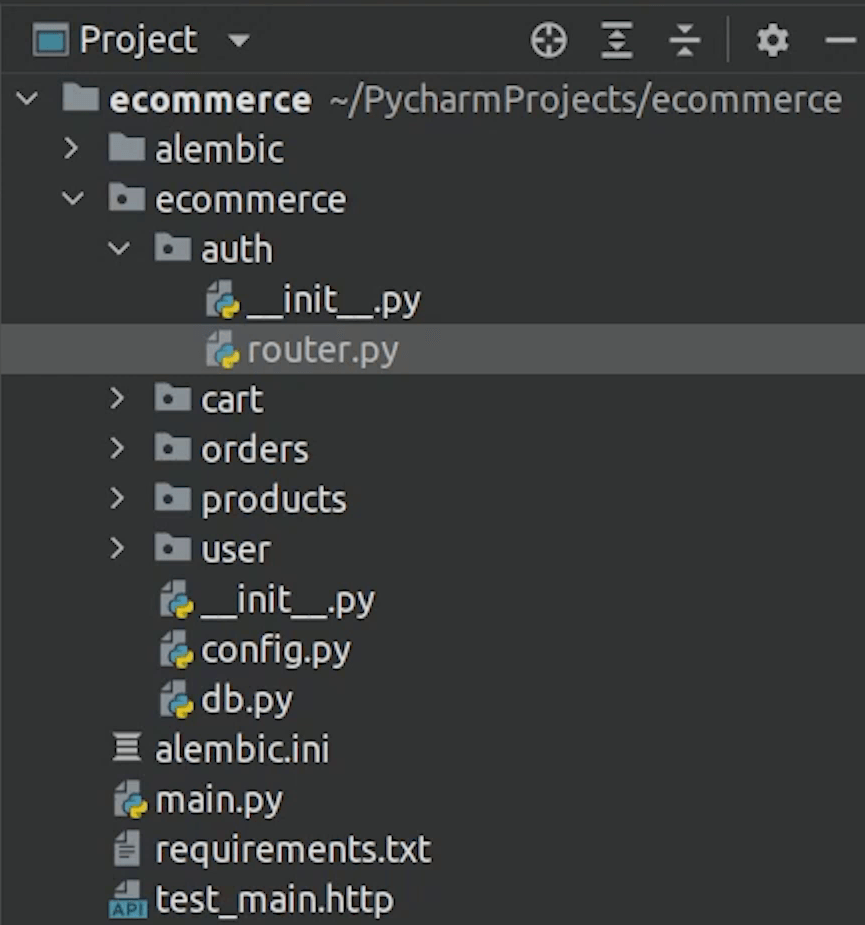Viewport: 865px width, 925px height.
Task: Collapse the auth package
Action: tap(119, 249)
